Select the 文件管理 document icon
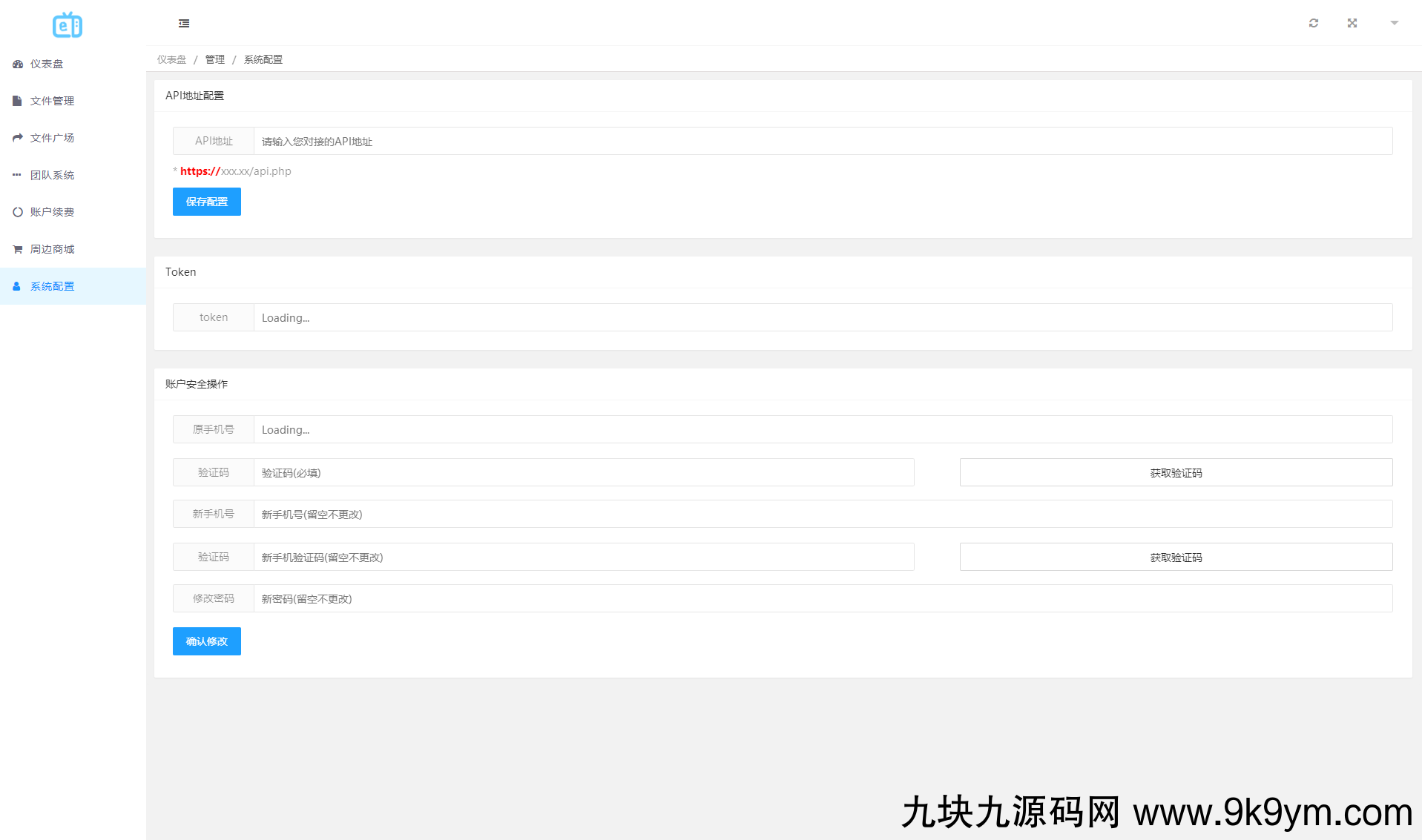Image resolution: width=1422 pixels, height=840 pixels. click(17, 100)
